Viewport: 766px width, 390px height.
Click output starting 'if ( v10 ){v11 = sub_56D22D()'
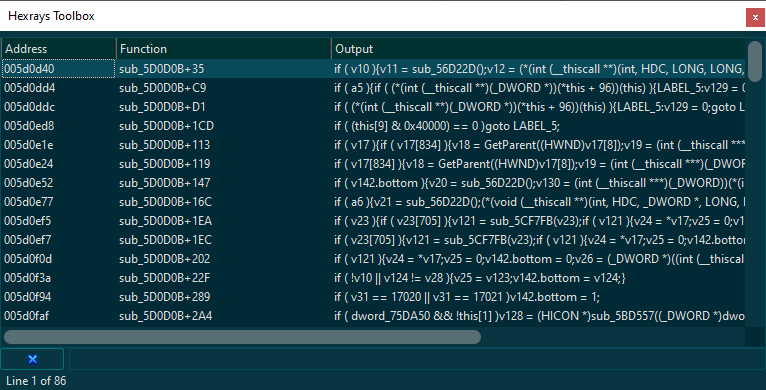coord(539,69)
